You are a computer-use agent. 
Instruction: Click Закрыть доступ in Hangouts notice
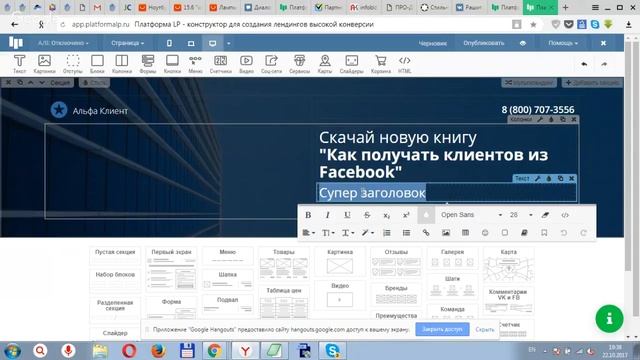pyautogui.click(x=442, y=329)
